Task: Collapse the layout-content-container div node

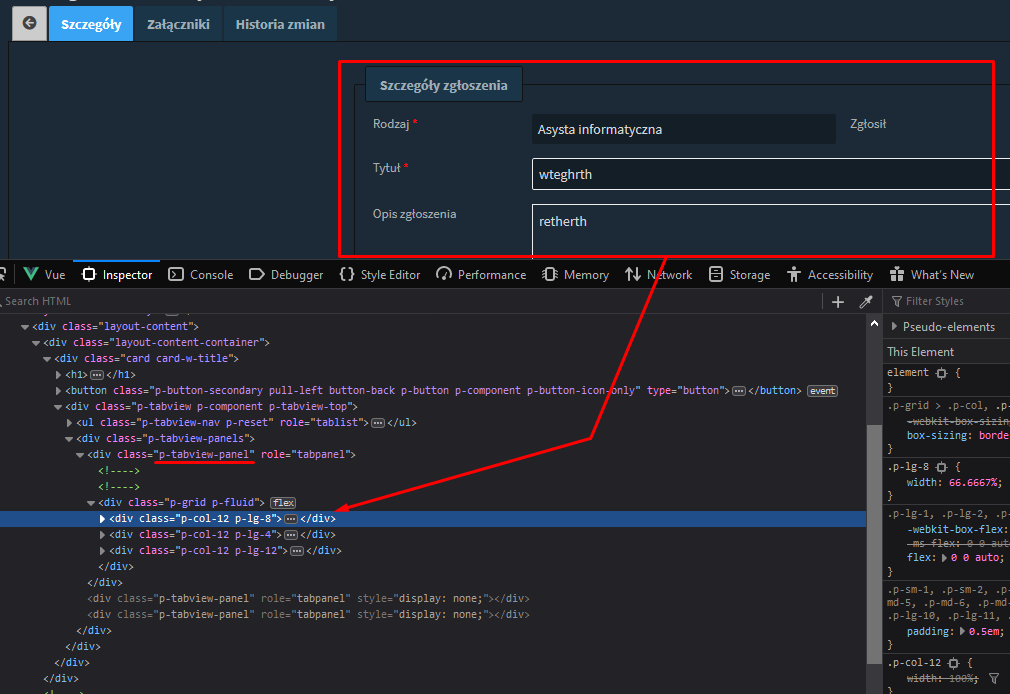Action: click(x=36, y=343)
